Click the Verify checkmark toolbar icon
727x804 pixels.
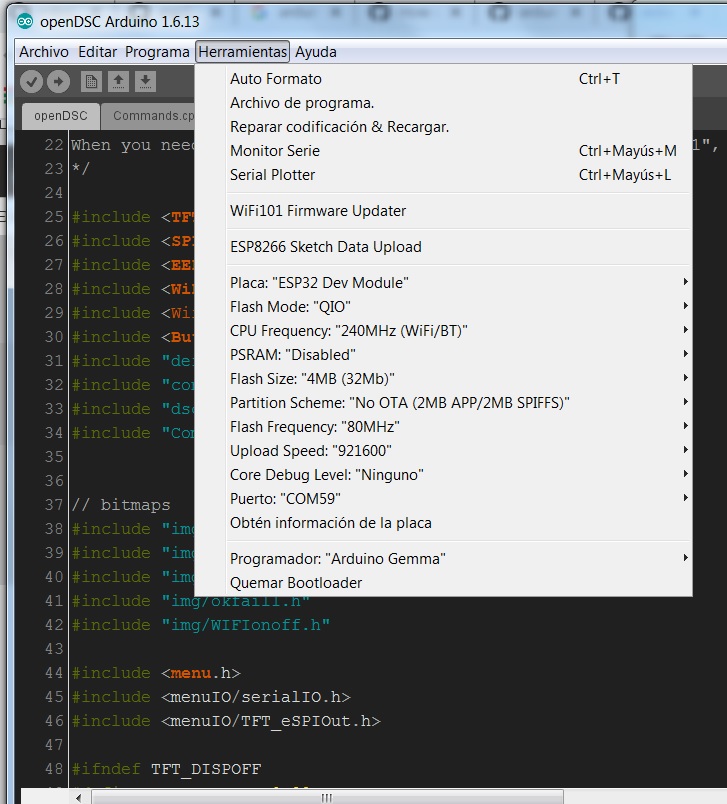pos(31,82)
